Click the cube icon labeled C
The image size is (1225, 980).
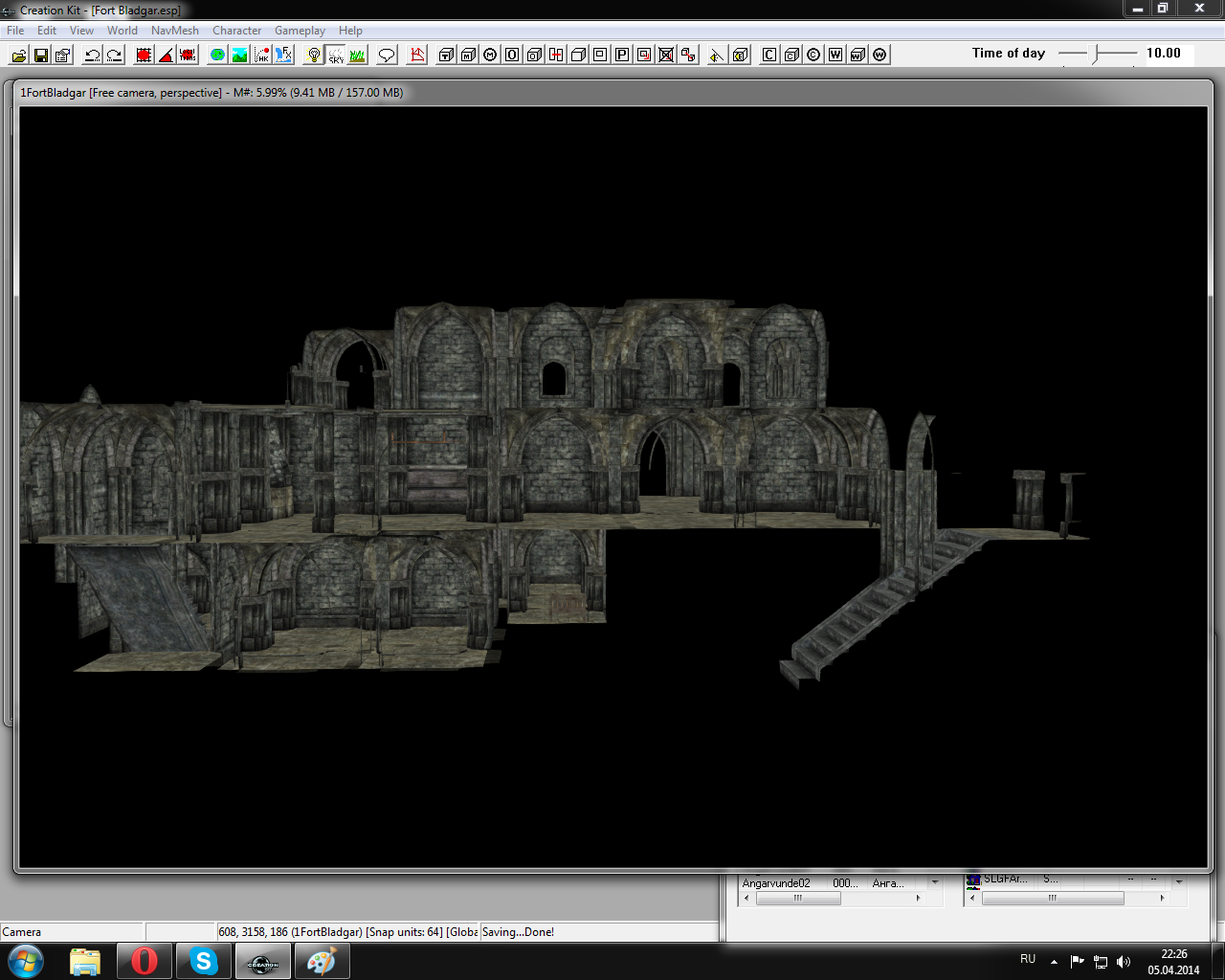tap(791, 55)
